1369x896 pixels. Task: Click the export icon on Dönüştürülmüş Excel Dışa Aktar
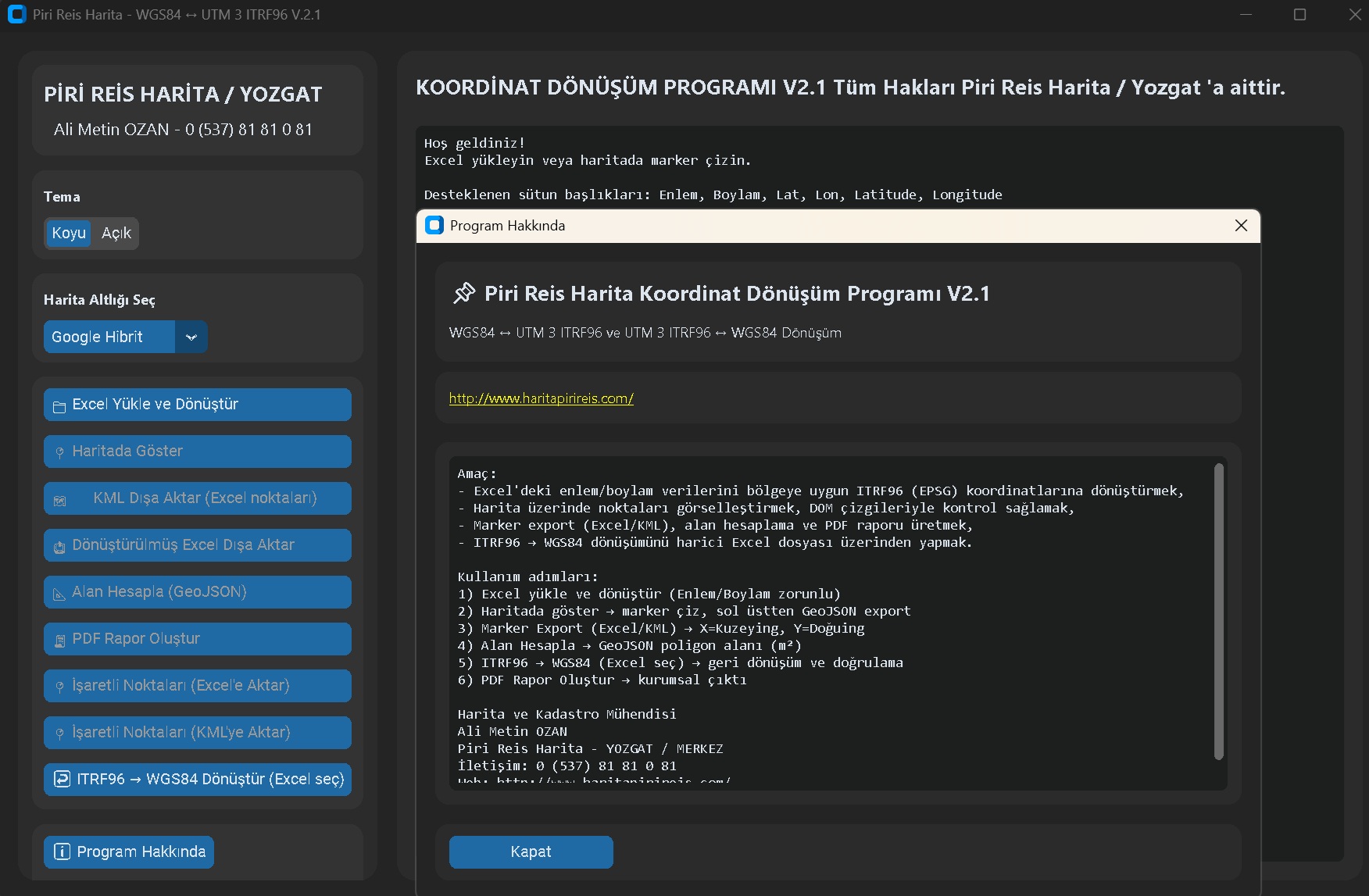59,547
